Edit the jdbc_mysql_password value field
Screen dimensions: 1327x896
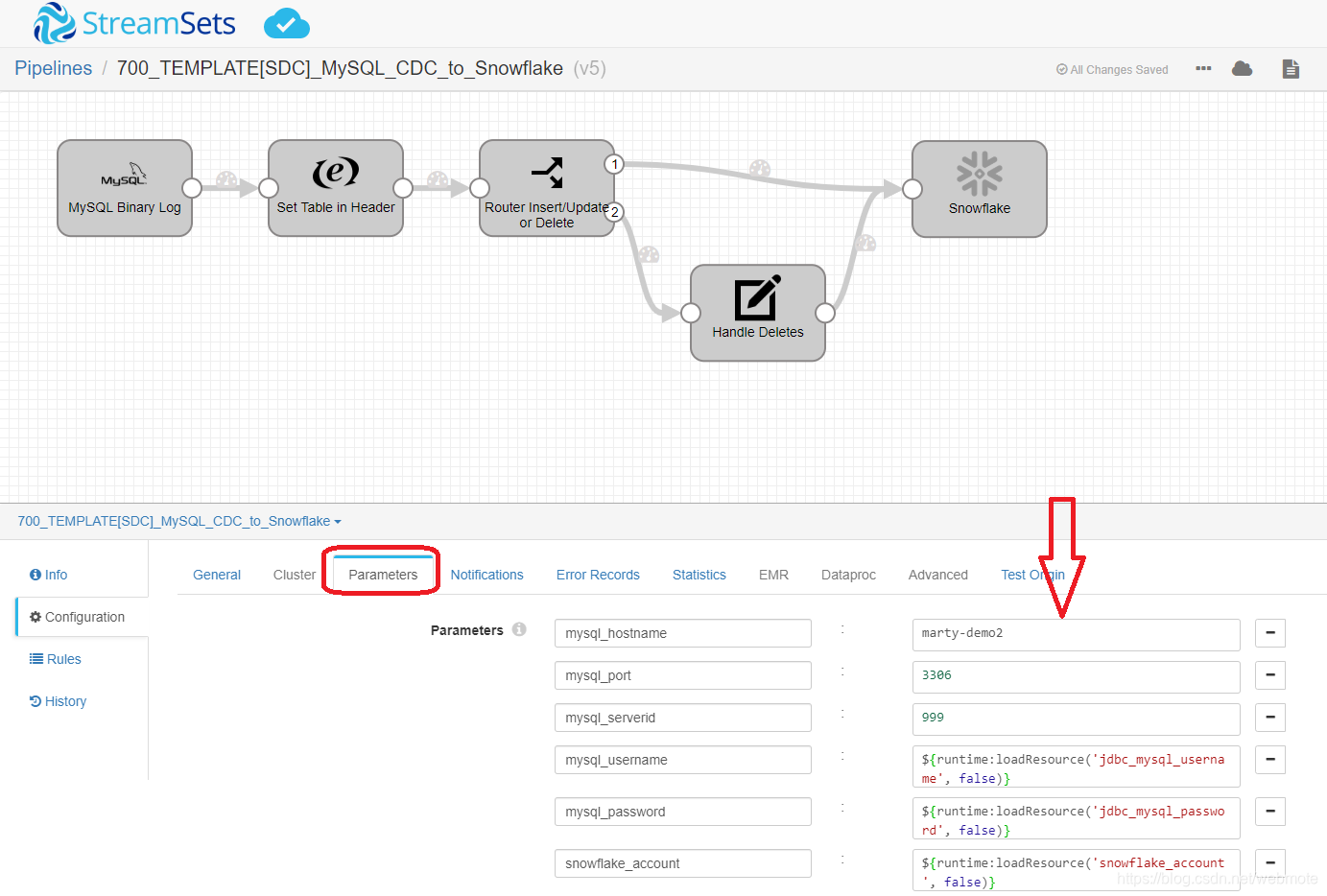pyautogui.click(x=1077, y=818)
